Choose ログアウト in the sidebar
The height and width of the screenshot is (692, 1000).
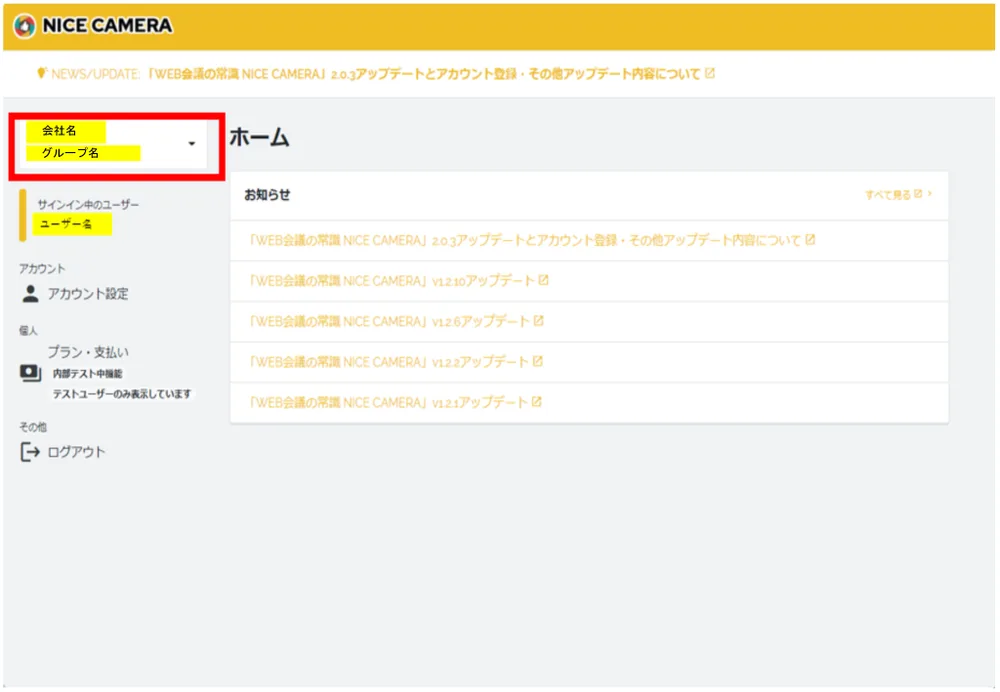coord(77,452)
